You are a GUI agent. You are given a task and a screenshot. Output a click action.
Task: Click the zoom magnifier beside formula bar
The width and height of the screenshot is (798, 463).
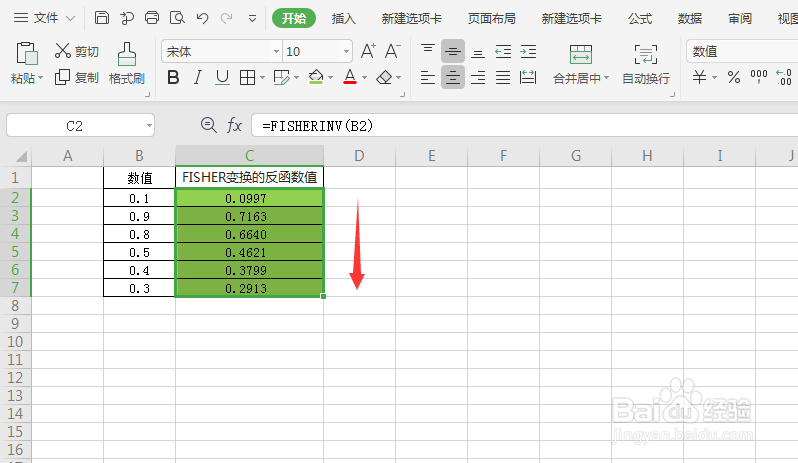(208, 125)
